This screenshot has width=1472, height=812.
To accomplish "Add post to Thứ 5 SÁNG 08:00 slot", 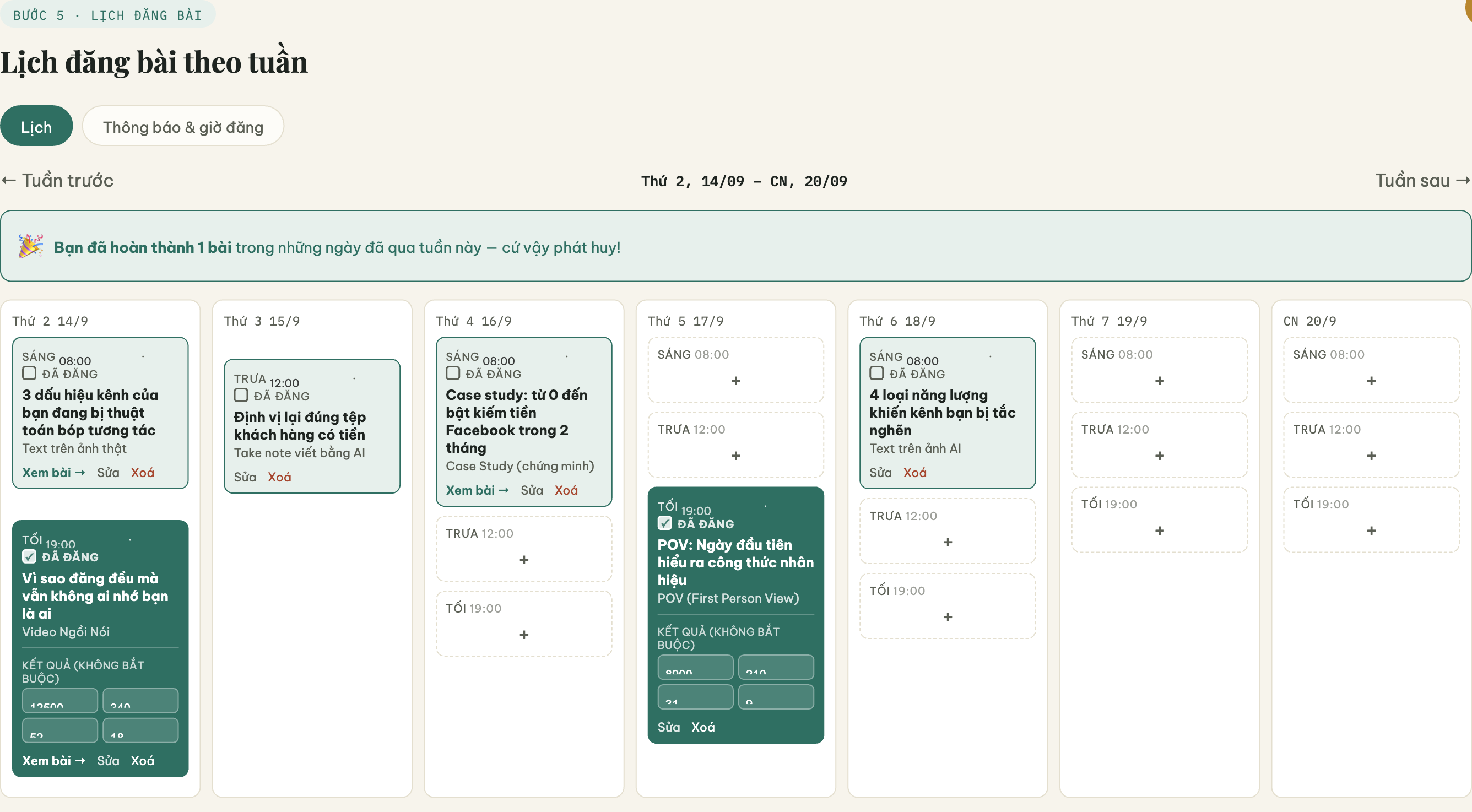I will click(x=735, y=381).
